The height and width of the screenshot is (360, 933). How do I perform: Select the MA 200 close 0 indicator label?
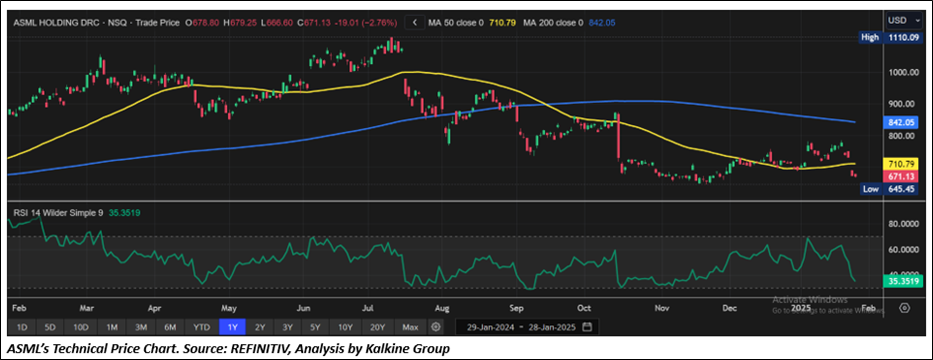(553, 23)
